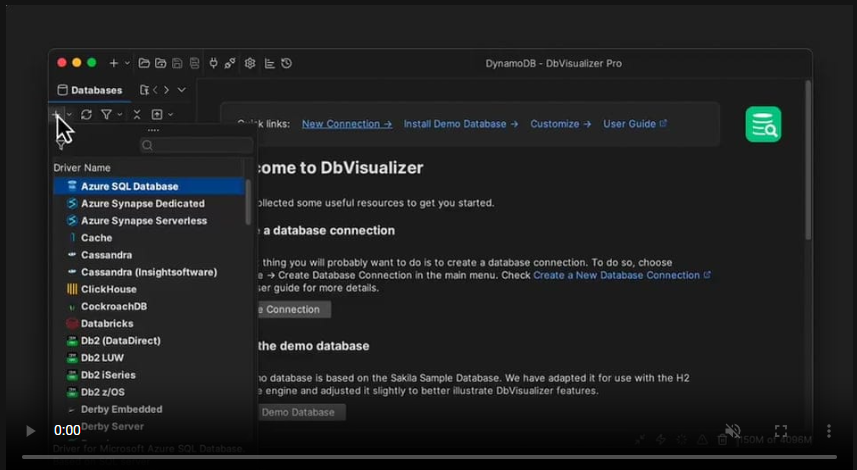
Task: Enter video fullscreen mode
Action: click(x=780, y=431)
